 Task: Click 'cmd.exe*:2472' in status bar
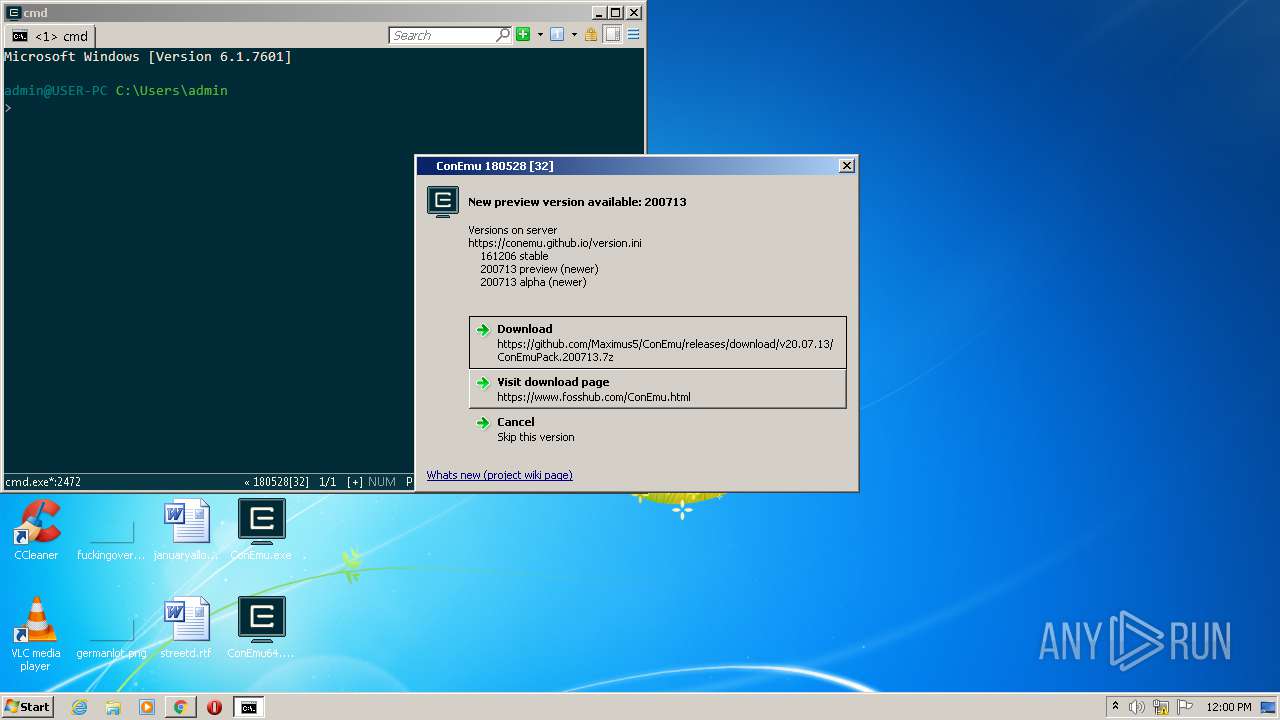pos(43,482)
